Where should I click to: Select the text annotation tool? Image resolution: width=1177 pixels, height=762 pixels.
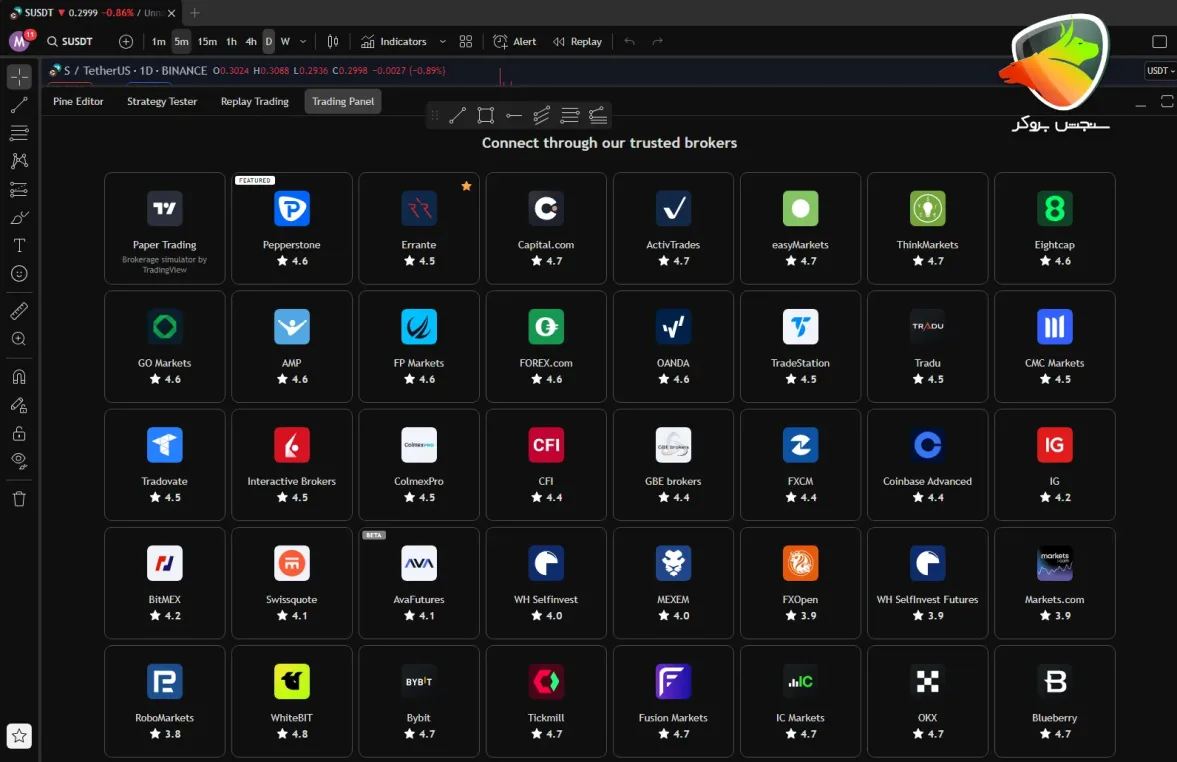tap(20, 245)
